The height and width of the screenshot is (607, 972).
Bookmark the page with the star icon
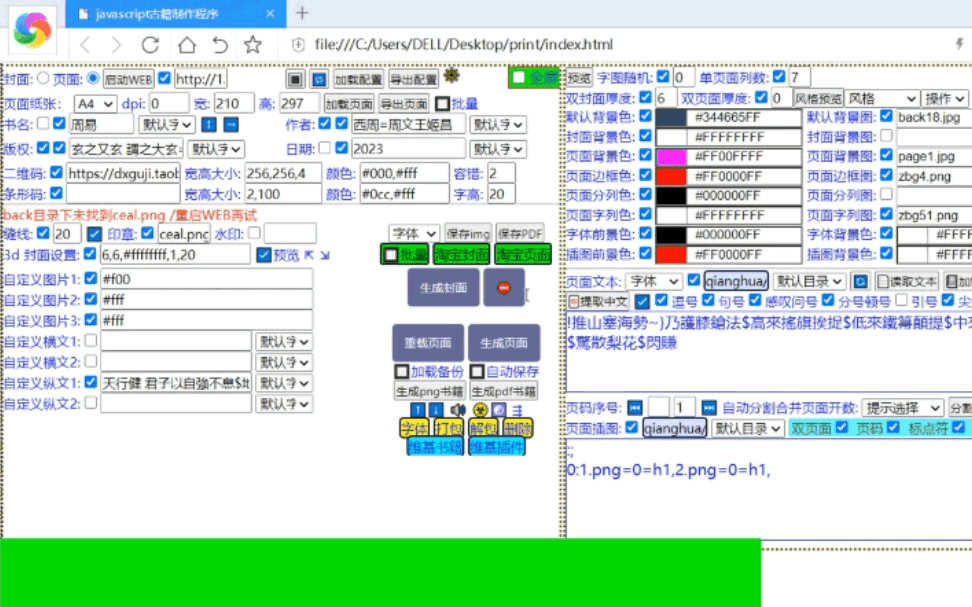[x=253, y=45]
